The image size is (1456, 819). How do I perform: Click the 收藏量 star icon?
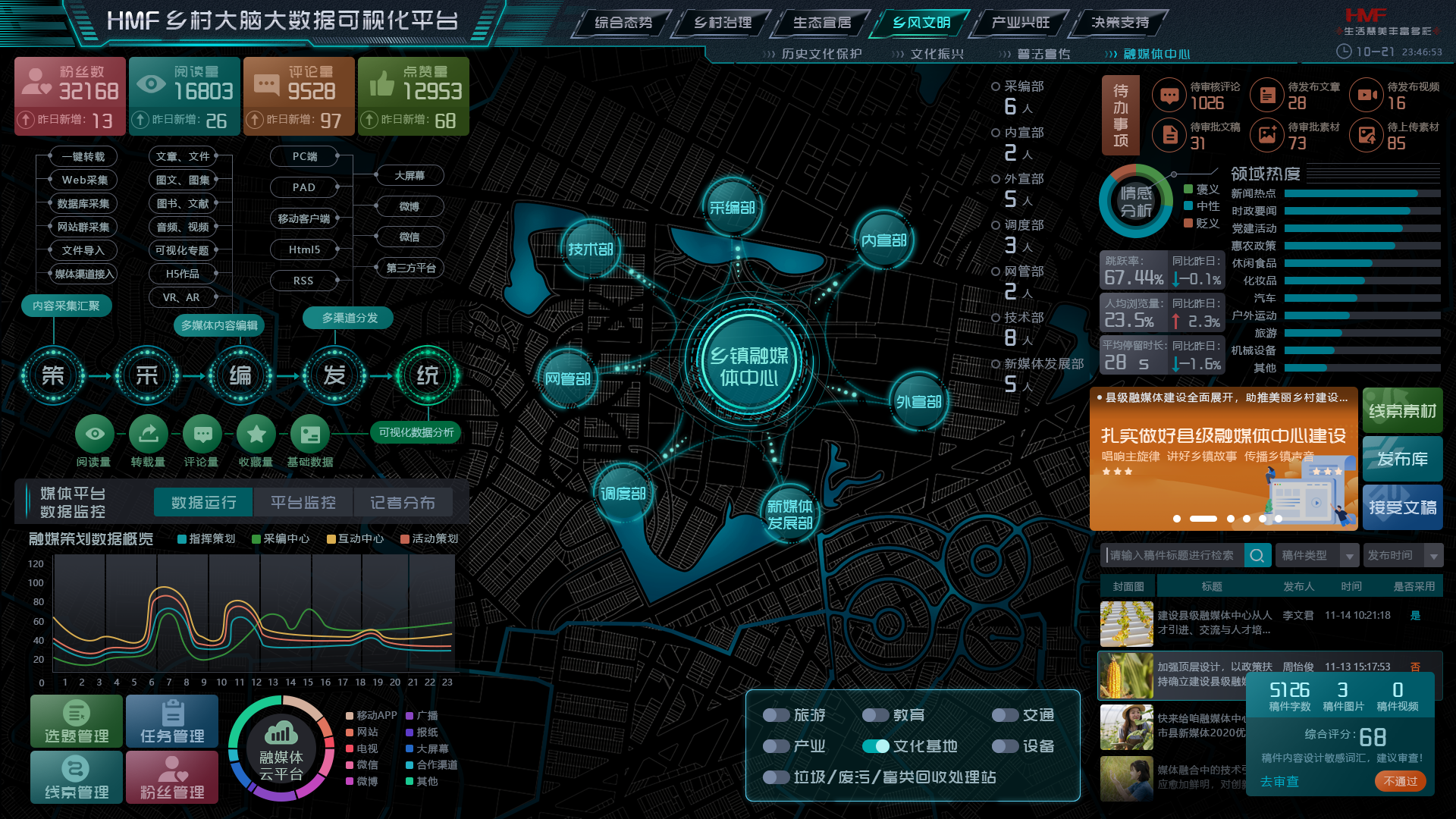tap(256, 434)
